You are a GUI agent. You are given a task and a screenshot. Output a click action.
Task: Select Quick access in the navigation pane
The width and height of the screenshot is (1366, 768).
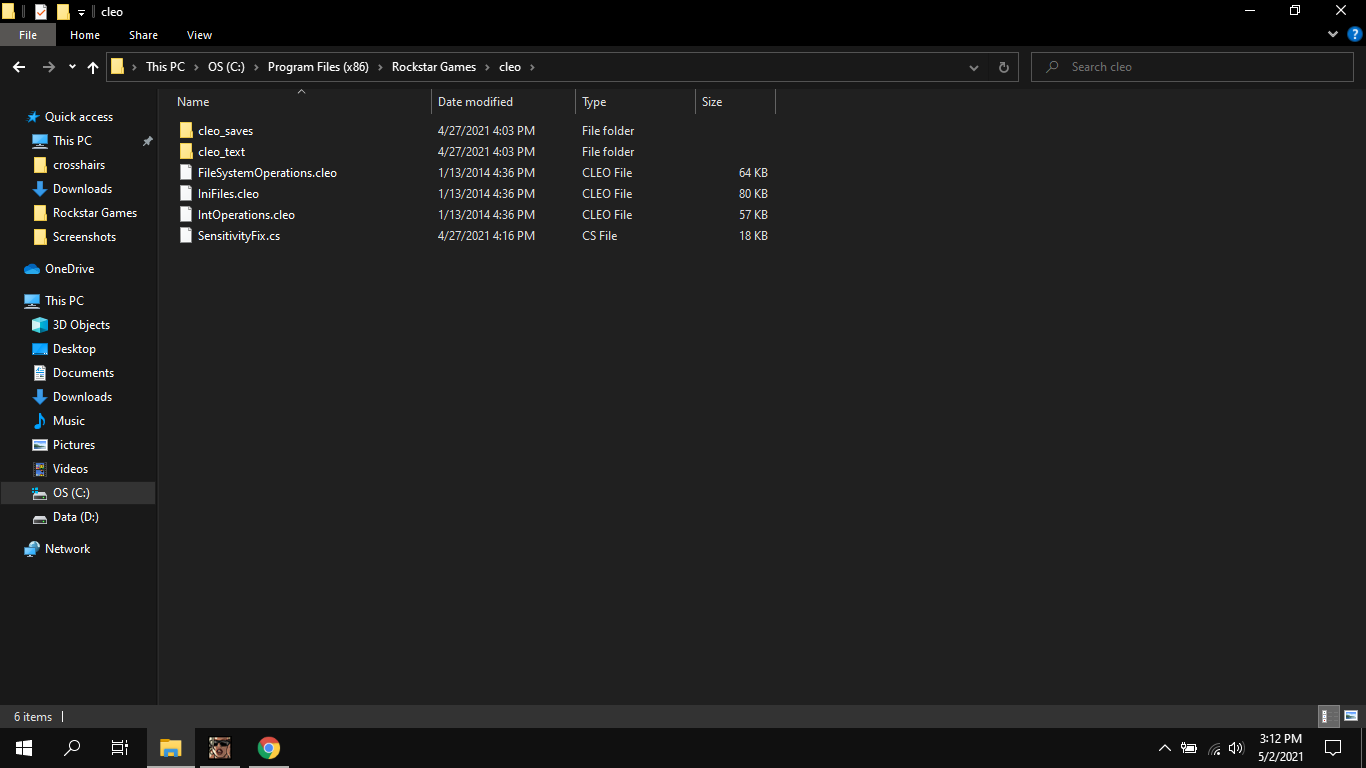click(79, 117)
